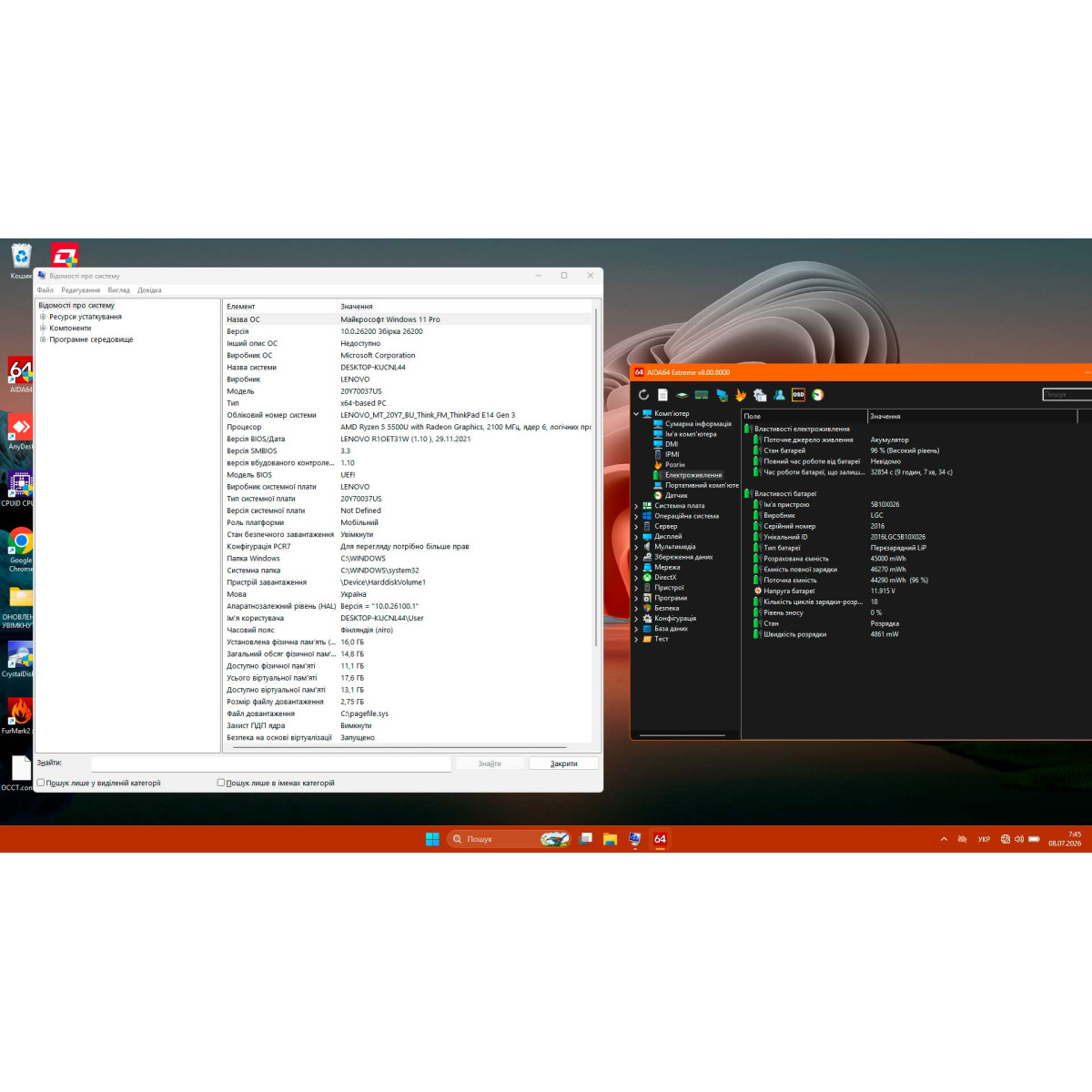Click the refresh icon in AIDA64 toolbar

coord(643,395)
